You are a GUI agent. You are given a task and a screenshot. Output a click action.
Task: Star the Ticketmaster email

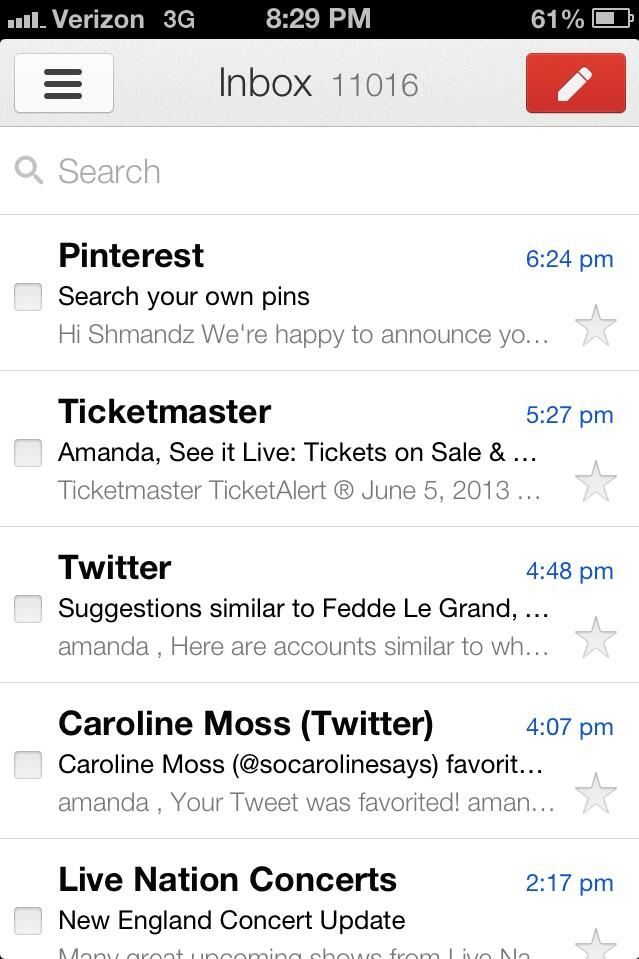[596, 482]
